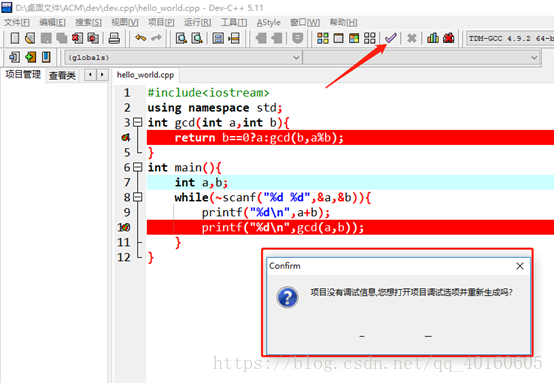554x383 pixels.
Task: Click the Open file icon
Action: 30,38
